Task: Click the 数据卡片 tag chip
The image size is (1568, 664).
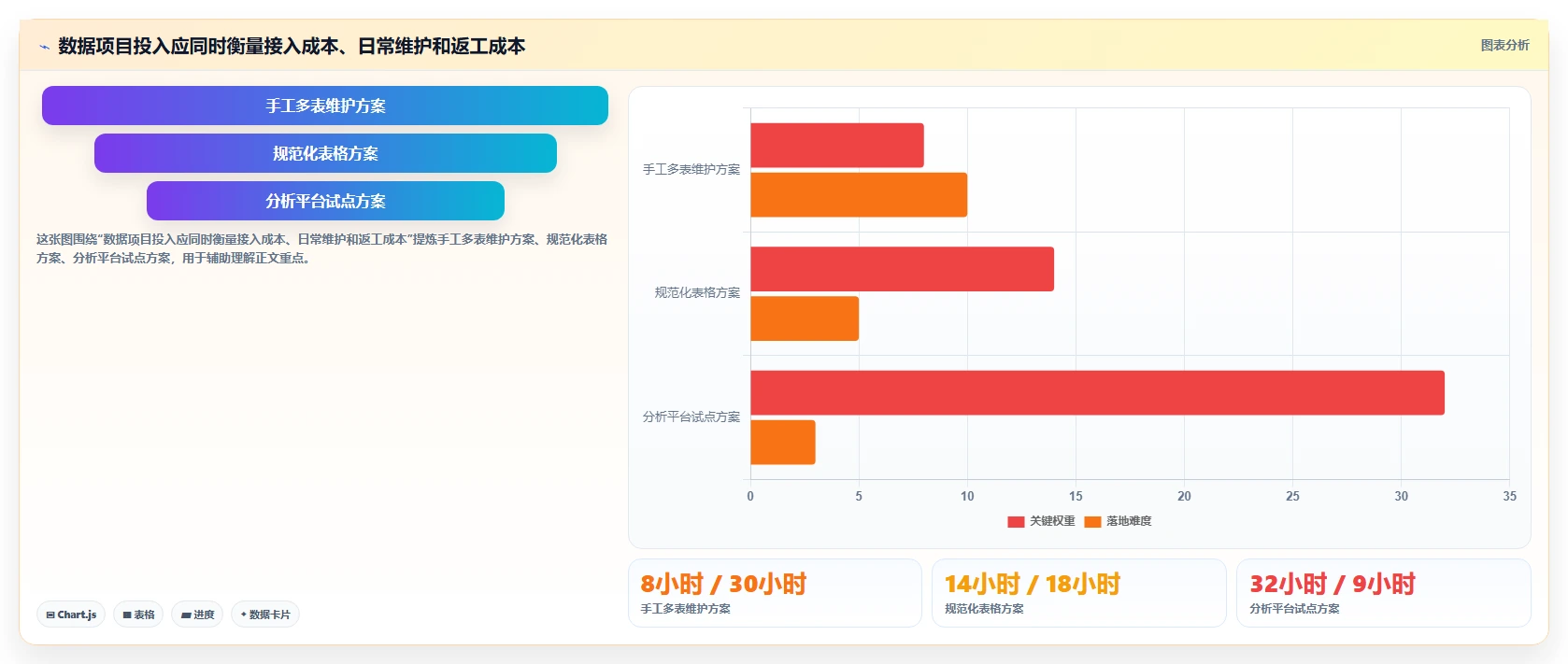Action: pyautogui.click(x=265, y=615)
